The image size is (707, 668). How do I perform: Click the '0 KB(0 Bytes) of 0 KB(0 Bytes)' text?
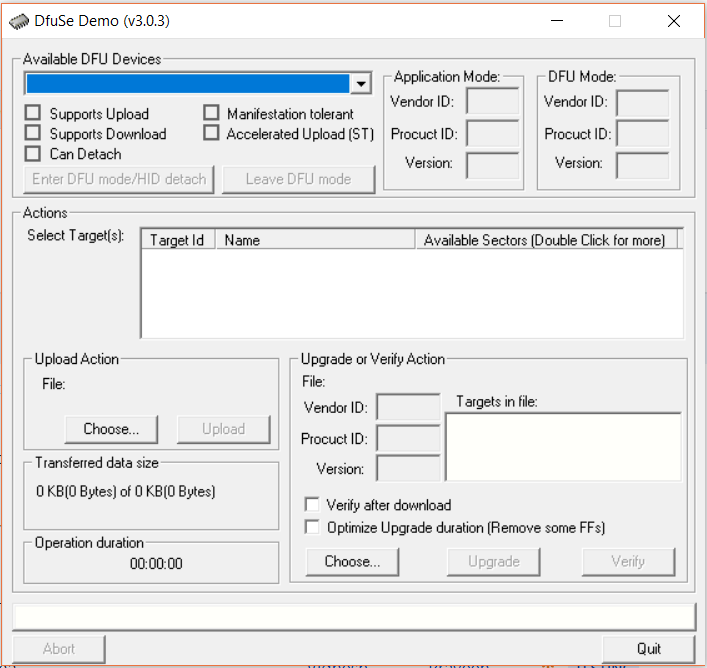pyautogui.click(x=126, y=491)
